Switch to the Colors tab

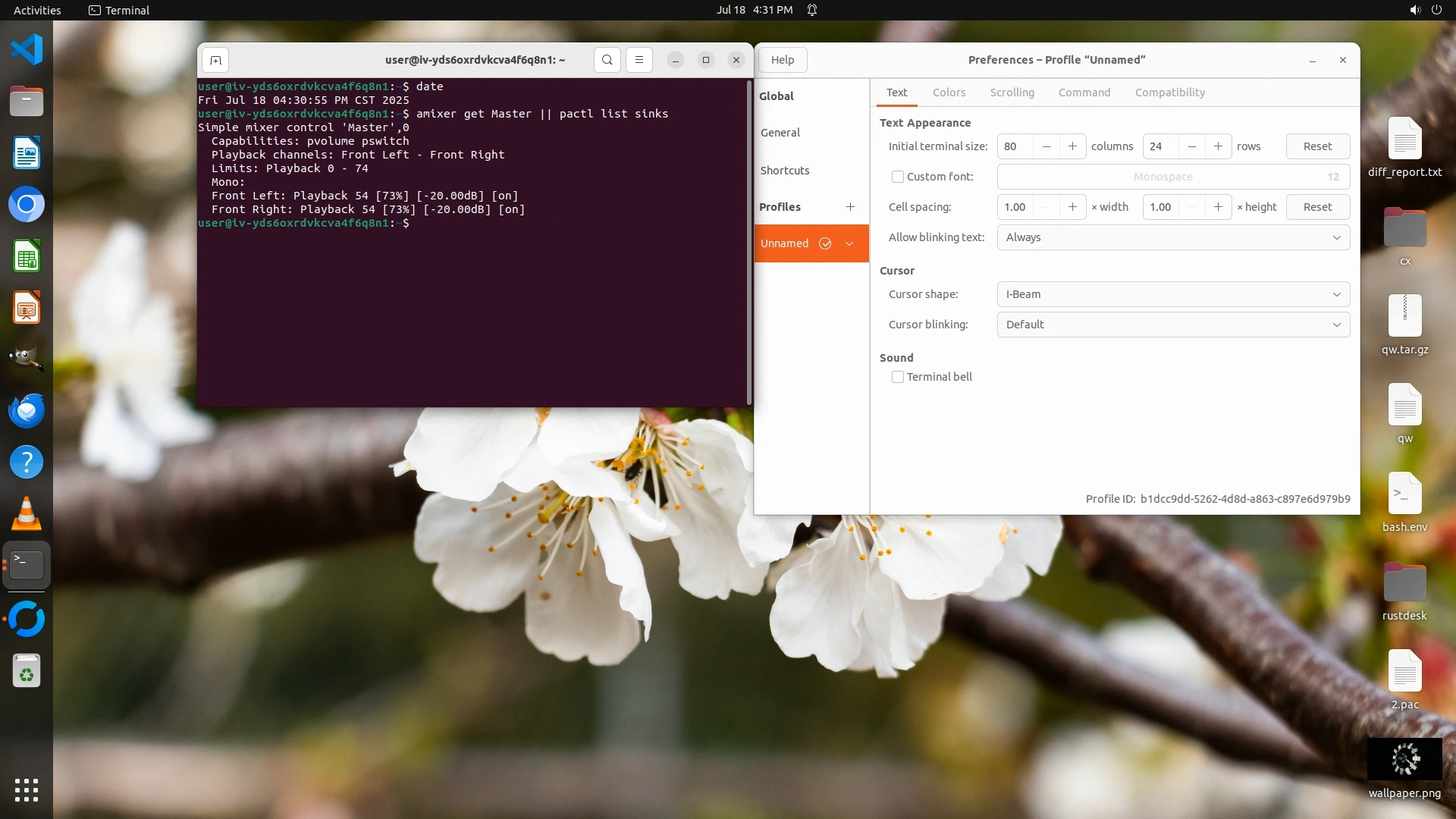(x=949, y=93)
